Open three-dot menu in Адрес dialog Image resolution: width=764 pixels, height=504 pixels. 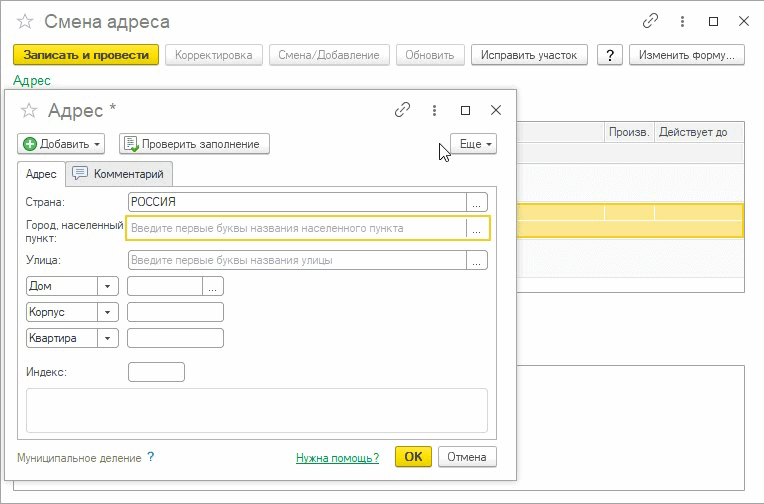pyautogui.click(x=434, y=110)
